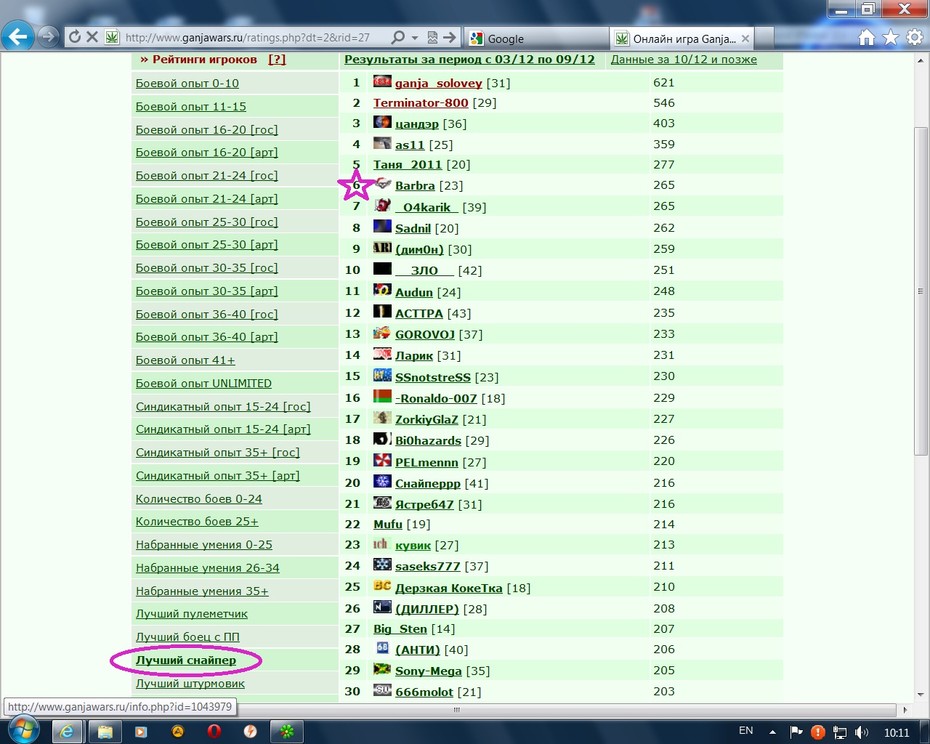
Task: Open Синдикатный опыт 35+ [гос] rating
Action: 217,452
